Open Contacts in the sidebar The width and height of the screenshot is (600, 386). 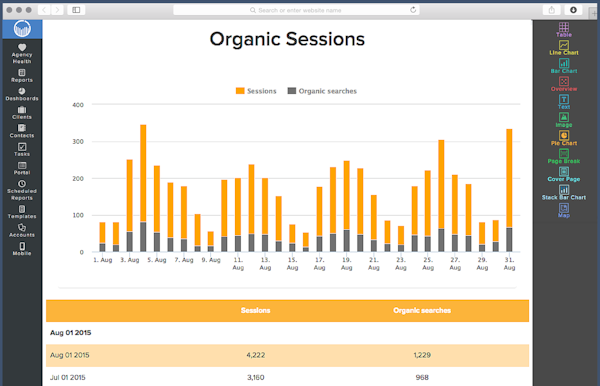click(x=22, y=131)
